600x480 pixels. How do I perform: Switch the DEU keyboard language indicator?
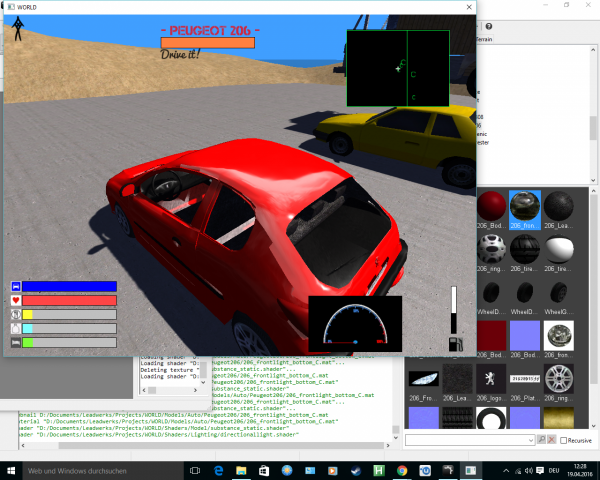click(x=554, y=471)
